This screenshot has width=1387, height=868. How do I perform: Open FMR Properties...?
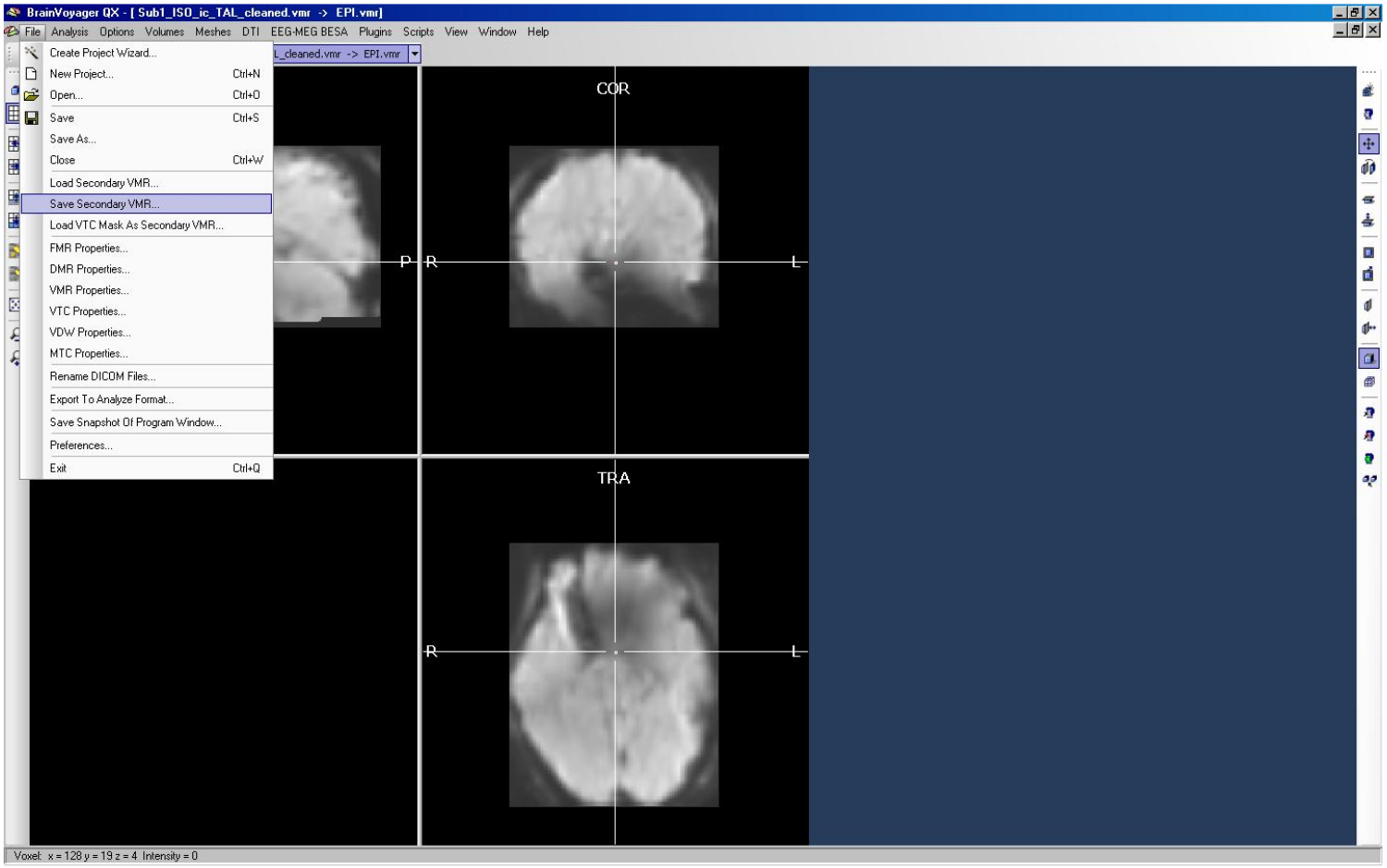146,249
